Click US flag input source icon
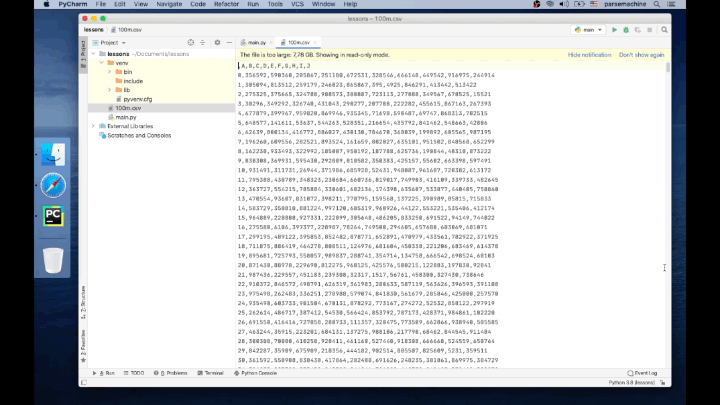 pyautogui.click(x=594, y=4)
